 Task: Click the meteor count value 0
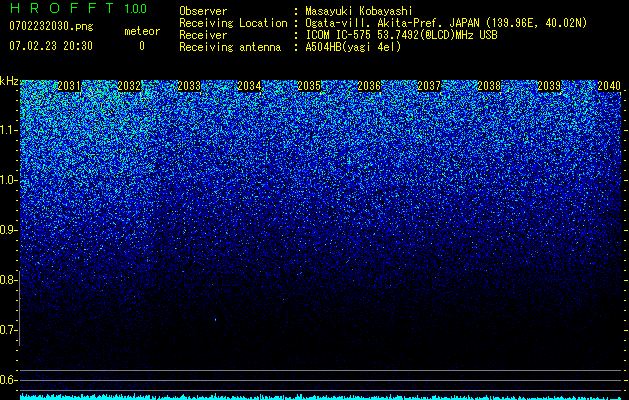142,46
